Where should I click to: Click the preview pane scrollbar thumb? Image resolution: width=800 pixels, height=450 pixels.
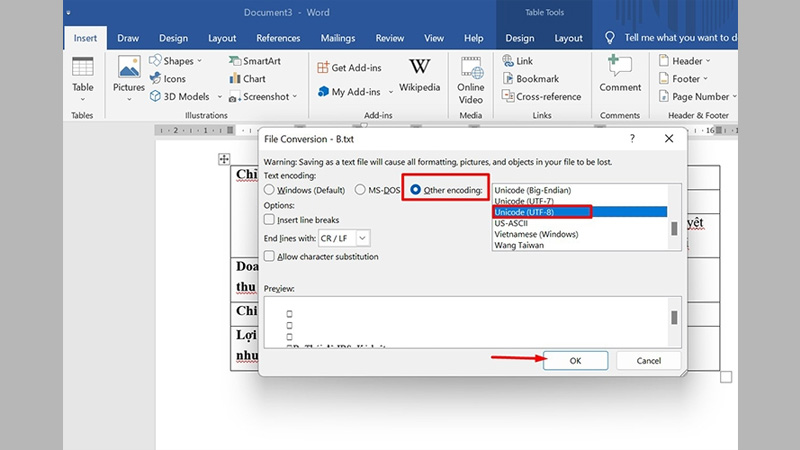(674, 317)
